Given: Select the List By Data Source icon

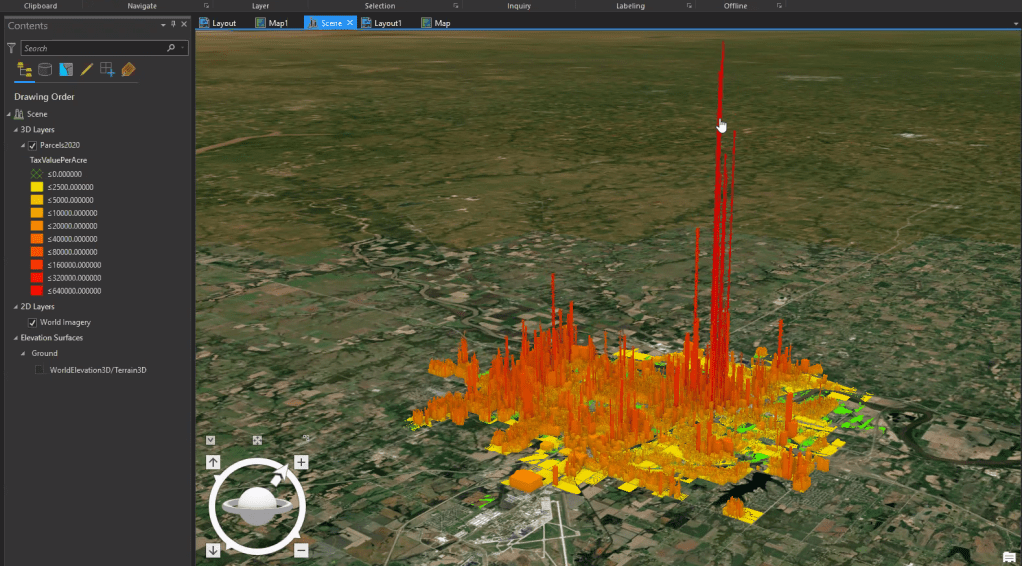Looking at the screenshot, I should tap(45, 70).
